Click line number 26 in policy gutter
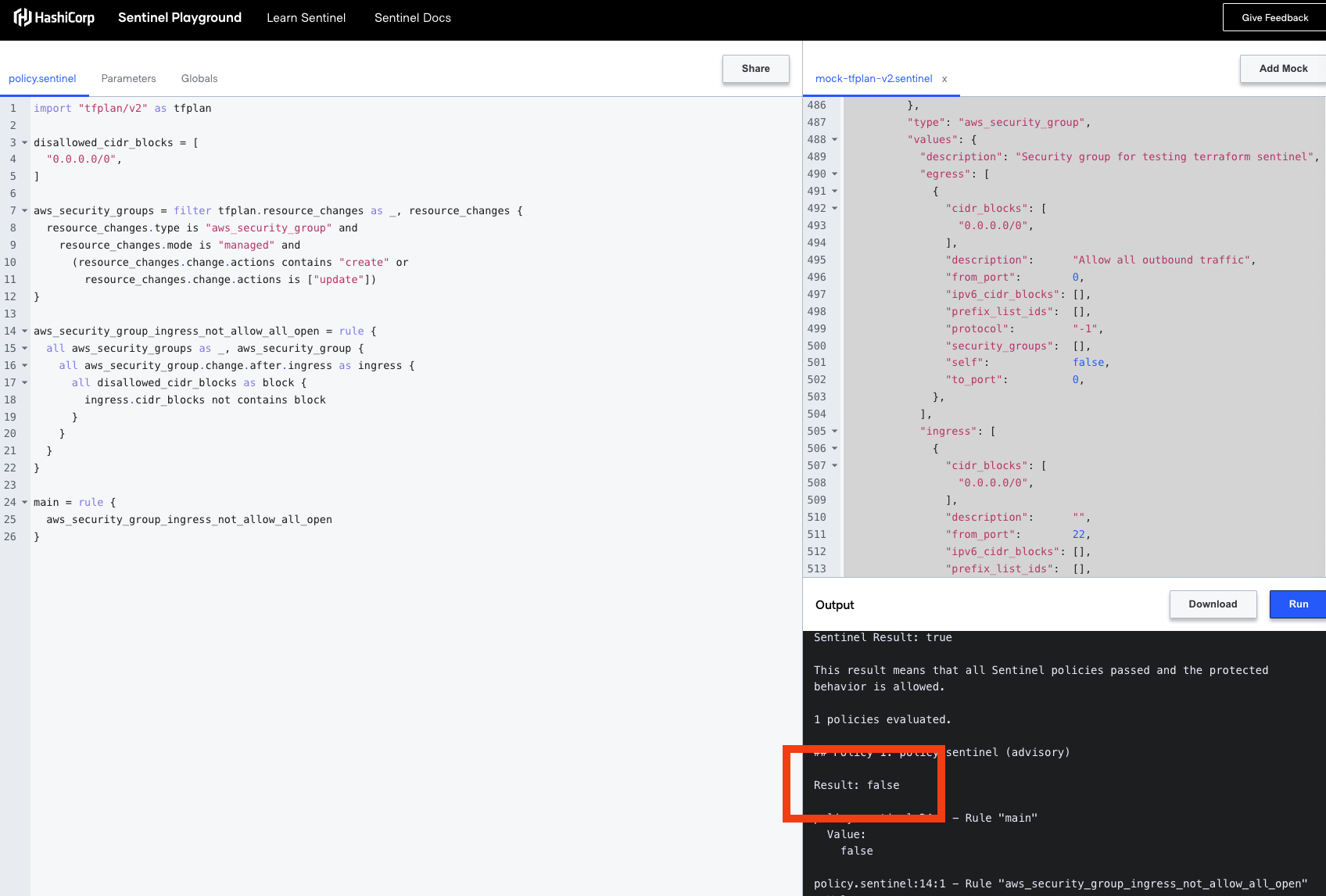The height and width of the screenshot is (896, 1326). [x=10, y=536]
